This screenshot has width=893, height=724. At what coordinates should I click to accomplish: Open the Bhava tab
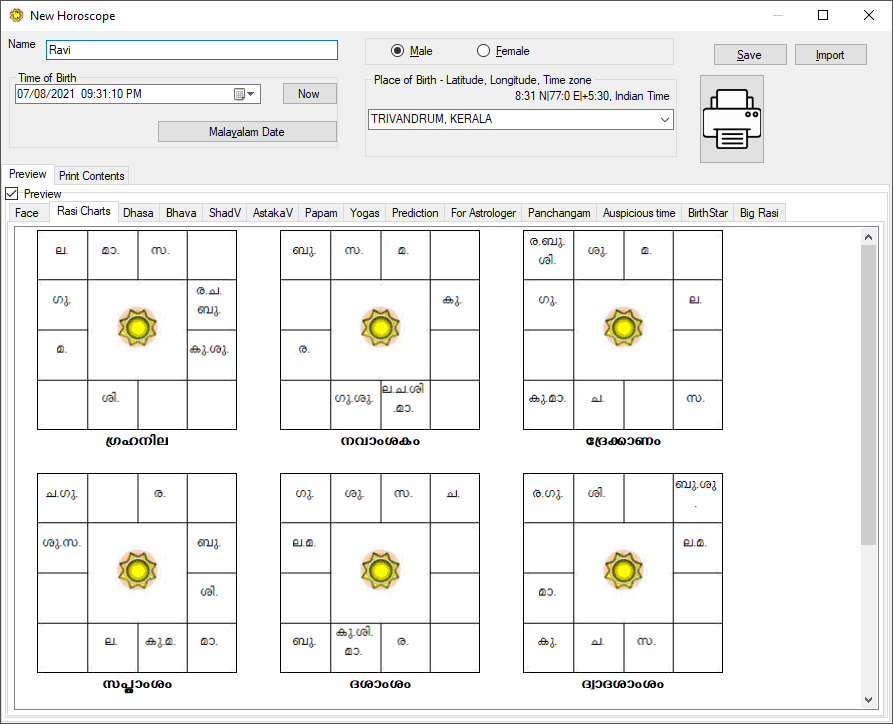[181, 213]
